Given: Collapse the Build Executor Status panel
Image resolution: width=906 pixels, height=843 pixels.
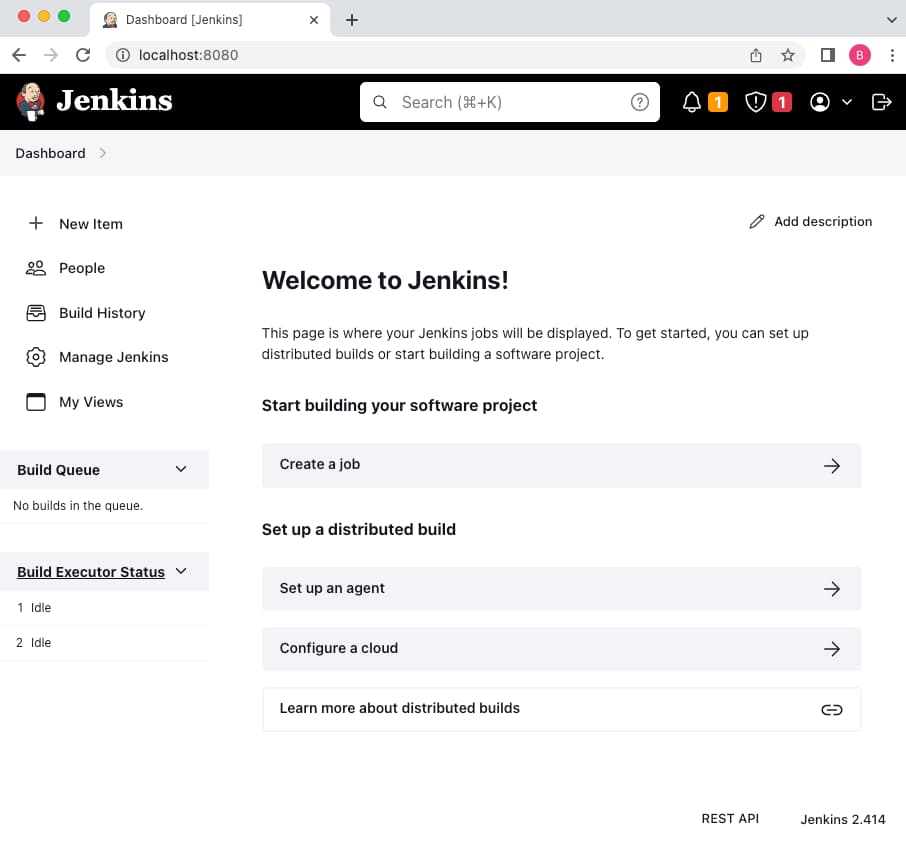Looking at the screenshot, I should click(181, 571).
